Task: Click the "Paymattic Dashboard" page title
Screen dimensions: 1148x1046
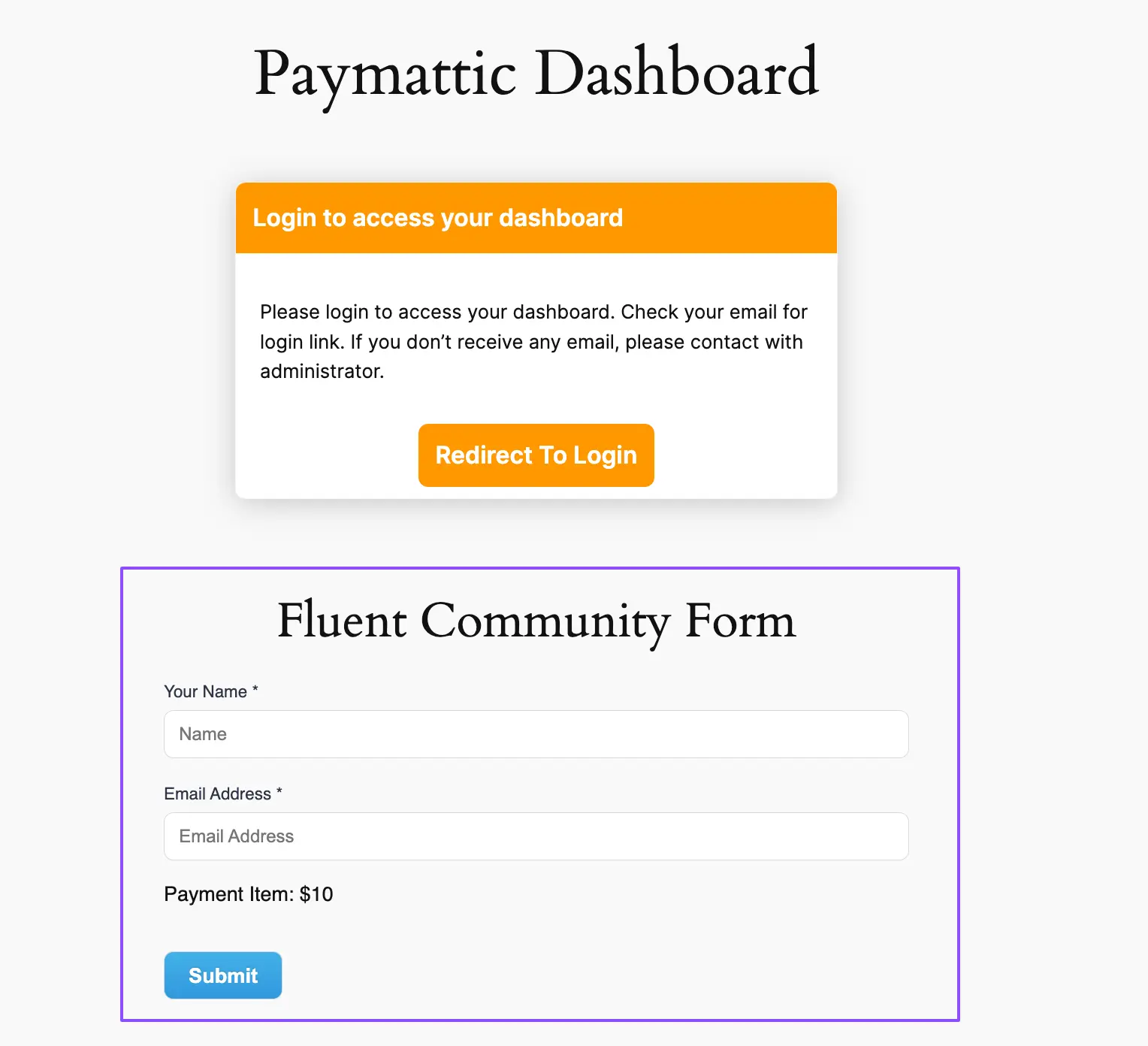Action: [x=536, y=74]
